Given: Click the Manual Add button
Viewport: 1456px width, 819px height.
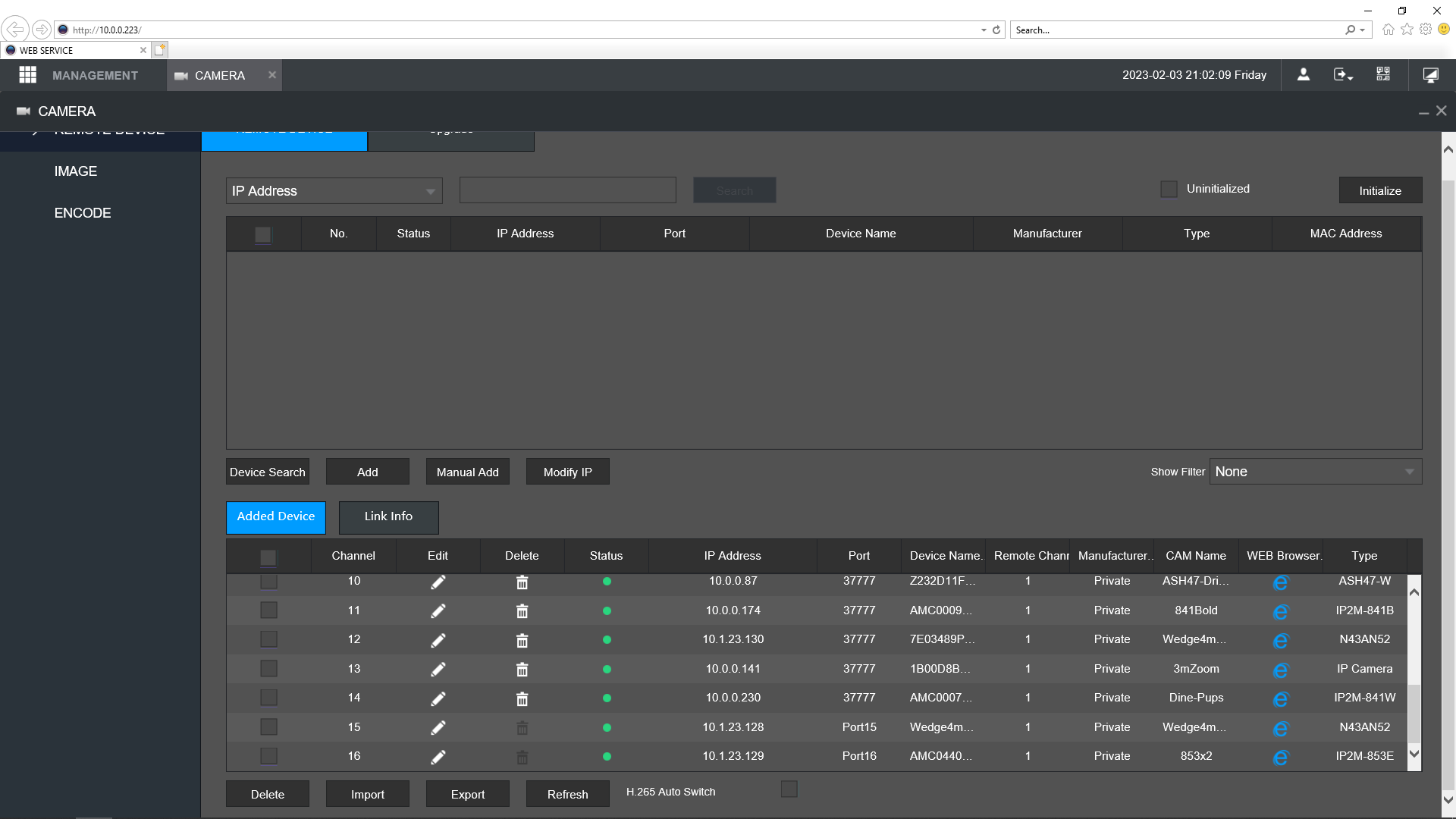Looking at the screenshot, I should [468, 472].
